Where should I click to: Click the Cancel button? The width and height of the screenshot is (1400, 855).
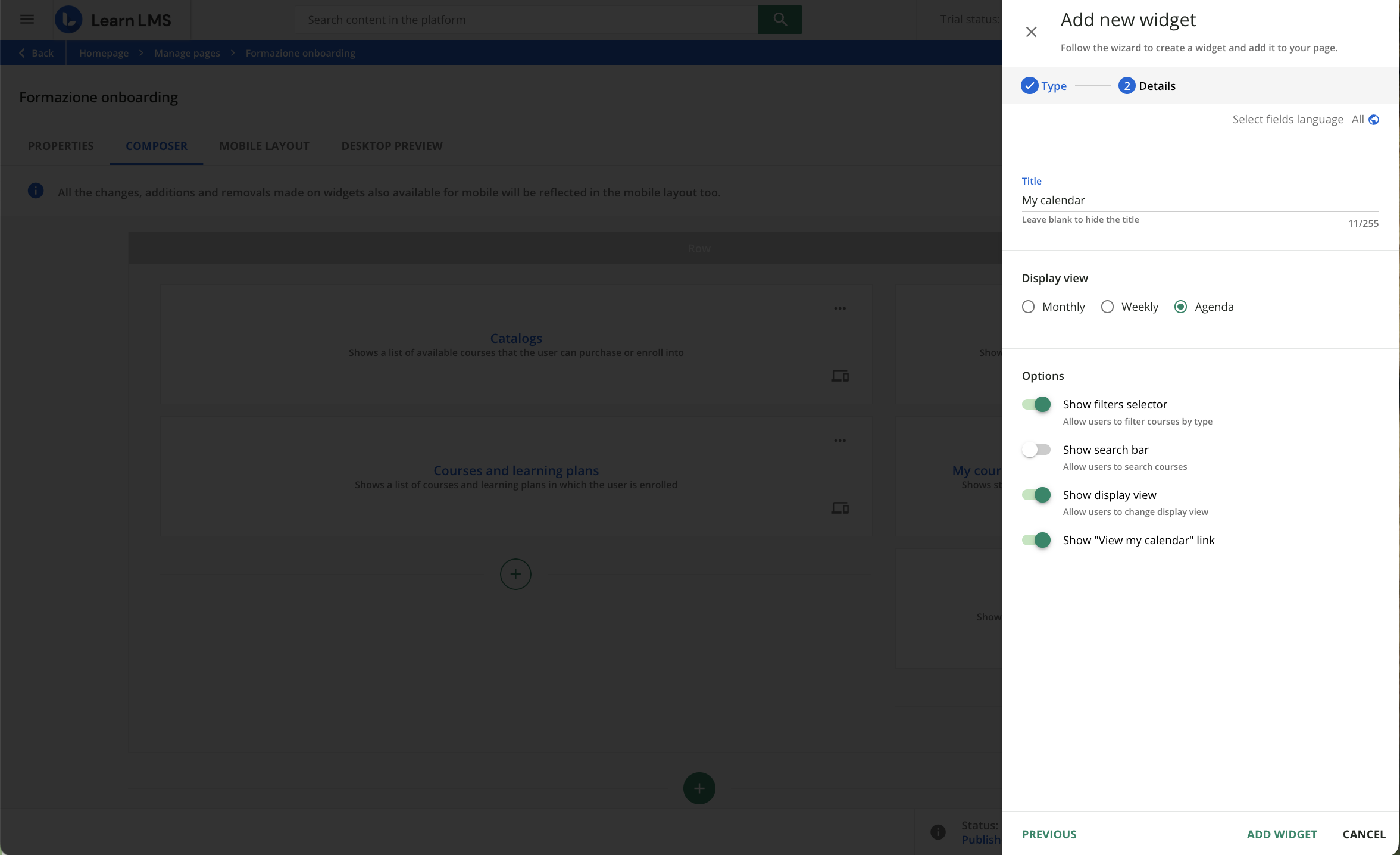(x=1364, y=834)
